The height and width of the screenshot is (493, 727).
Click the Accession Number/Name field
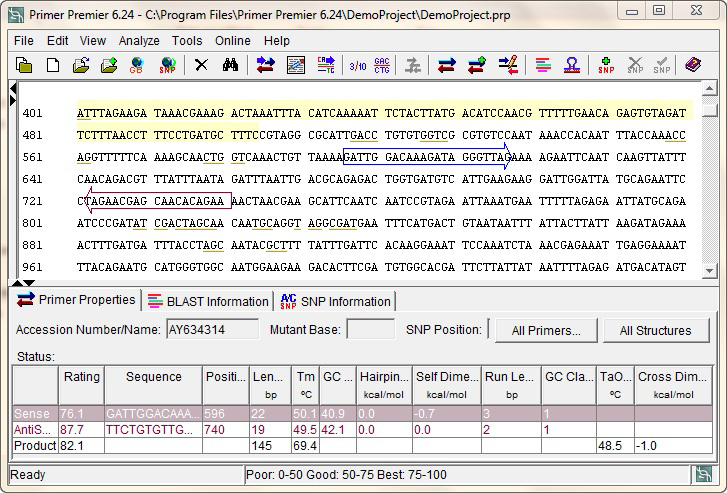(212, 330)
